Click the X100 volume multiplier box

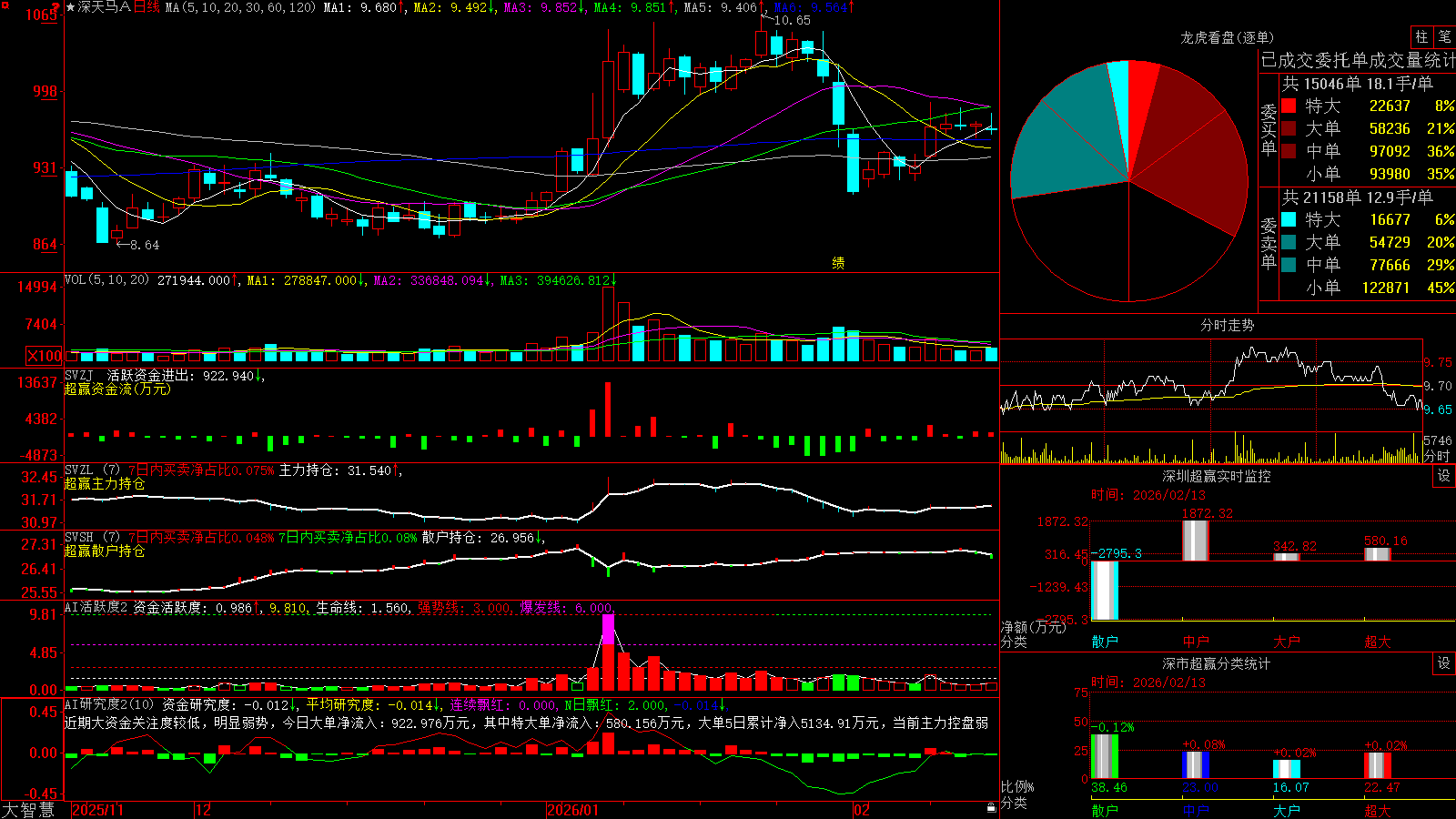coord(45,356)
